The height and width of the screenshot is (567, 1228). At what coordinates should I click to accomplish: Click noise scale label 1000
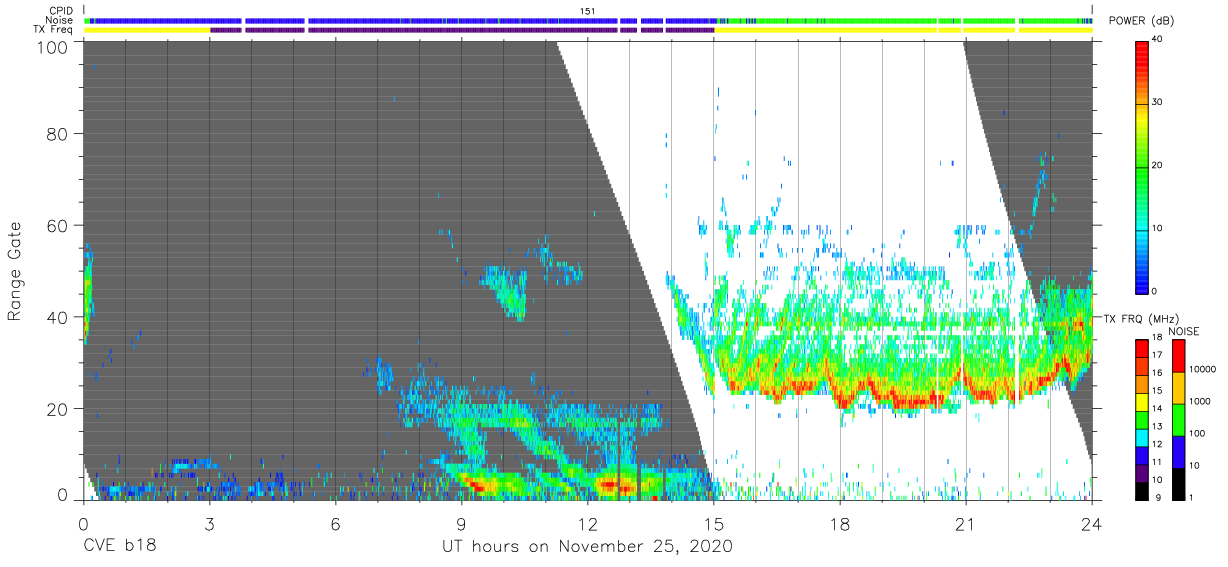1202,402
